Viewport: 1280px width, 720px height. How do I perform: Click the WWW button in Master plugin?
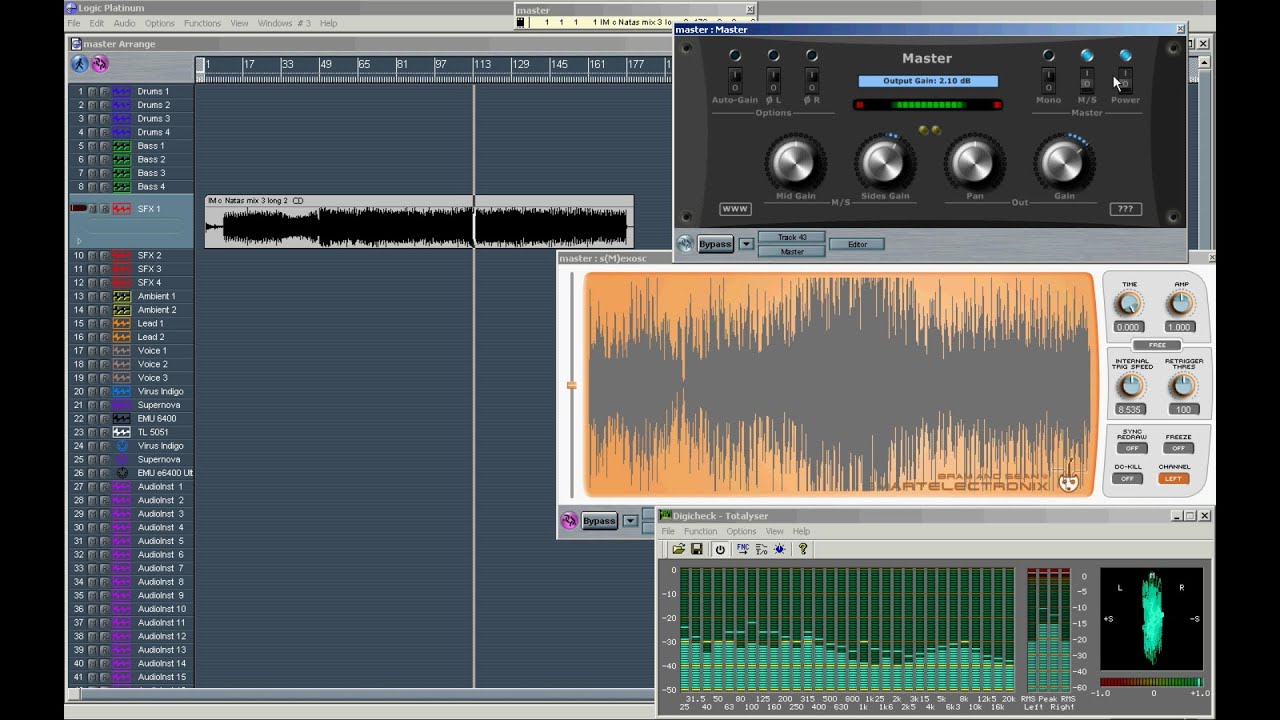tap(735, 209)
